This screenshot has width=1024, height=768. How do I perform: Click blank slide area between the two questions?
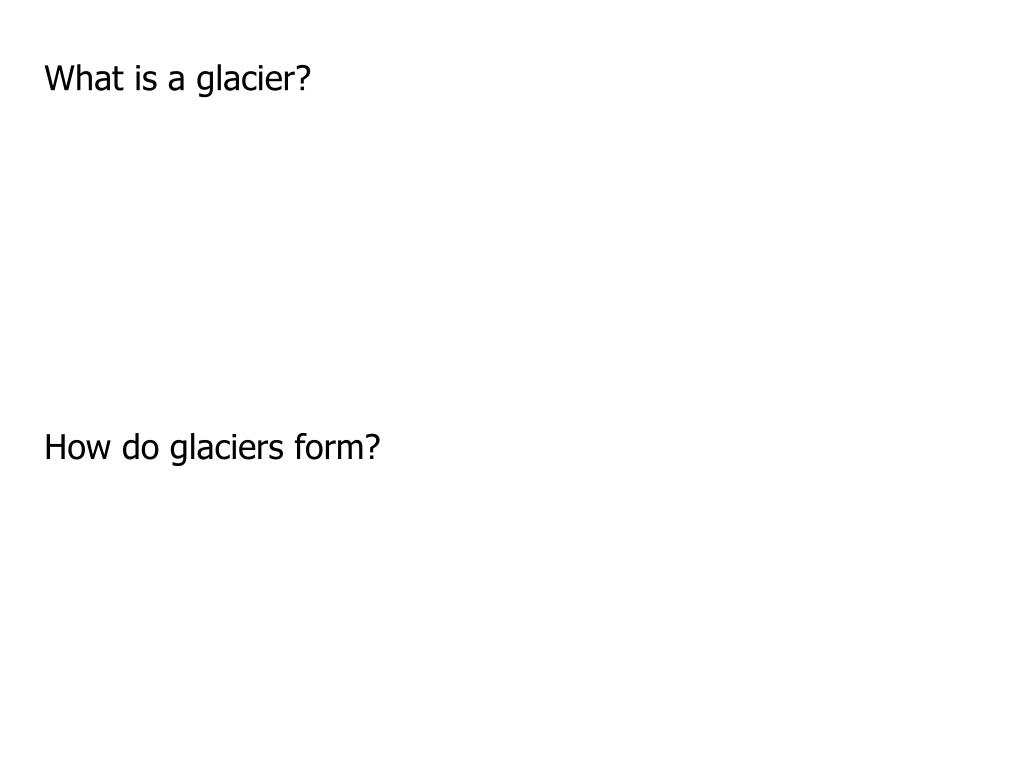click(x=512, y=261)
